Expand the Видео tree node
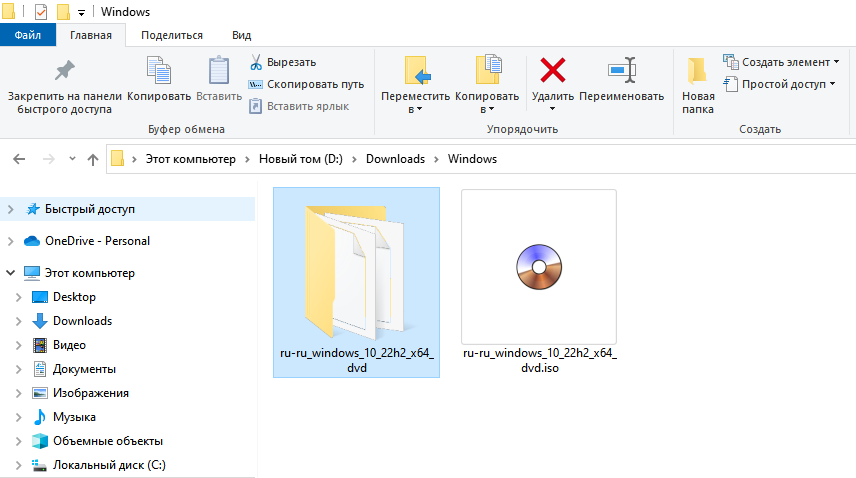 tap(18, 345)
